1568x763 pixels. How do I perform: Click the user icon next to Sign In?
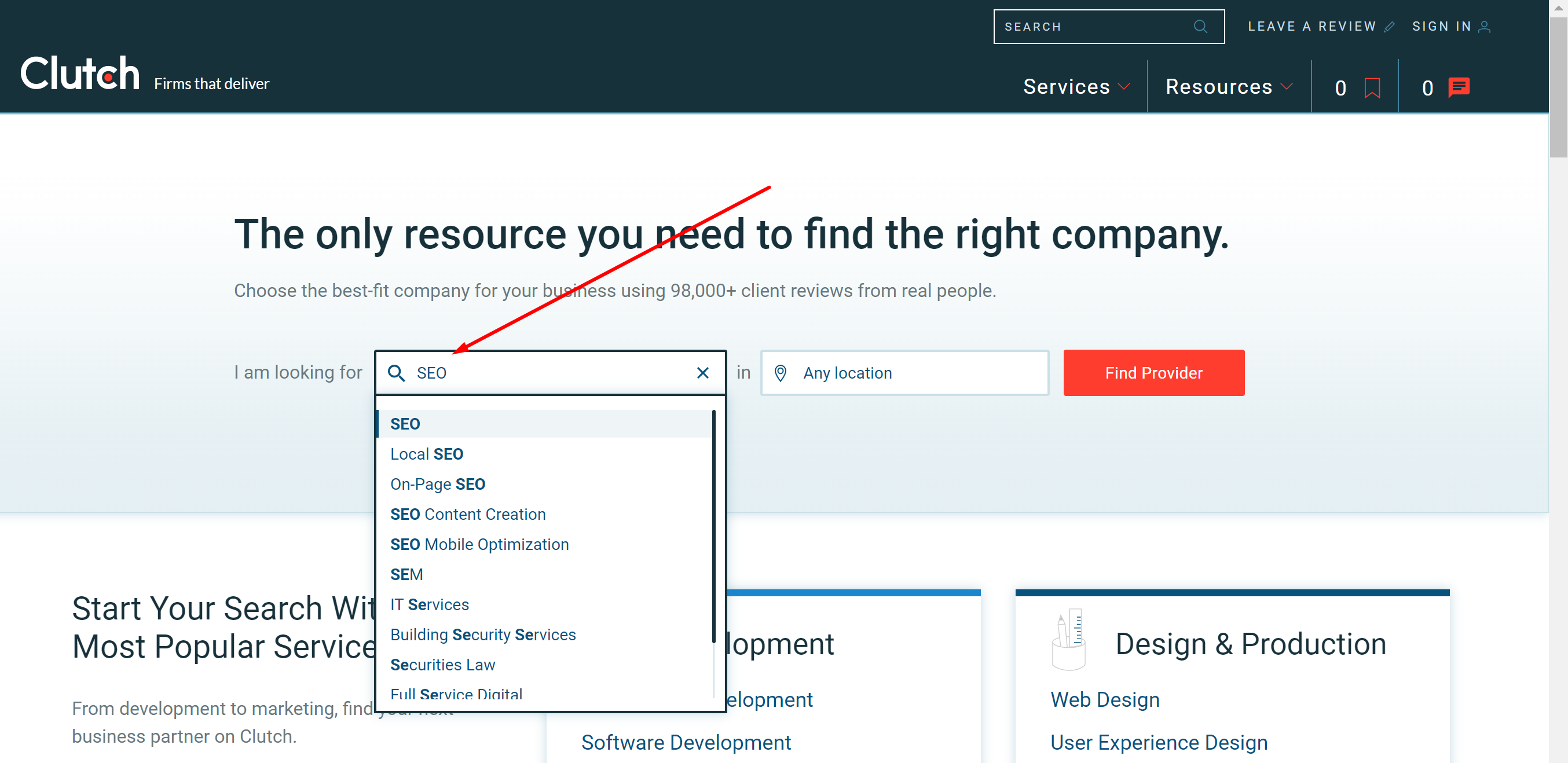click(1484, 27)
